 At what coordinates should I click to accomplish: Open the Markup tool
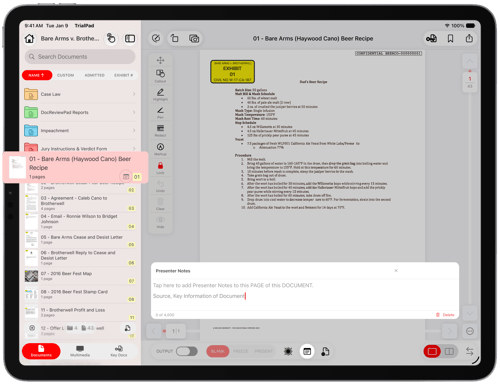point(160,149)
